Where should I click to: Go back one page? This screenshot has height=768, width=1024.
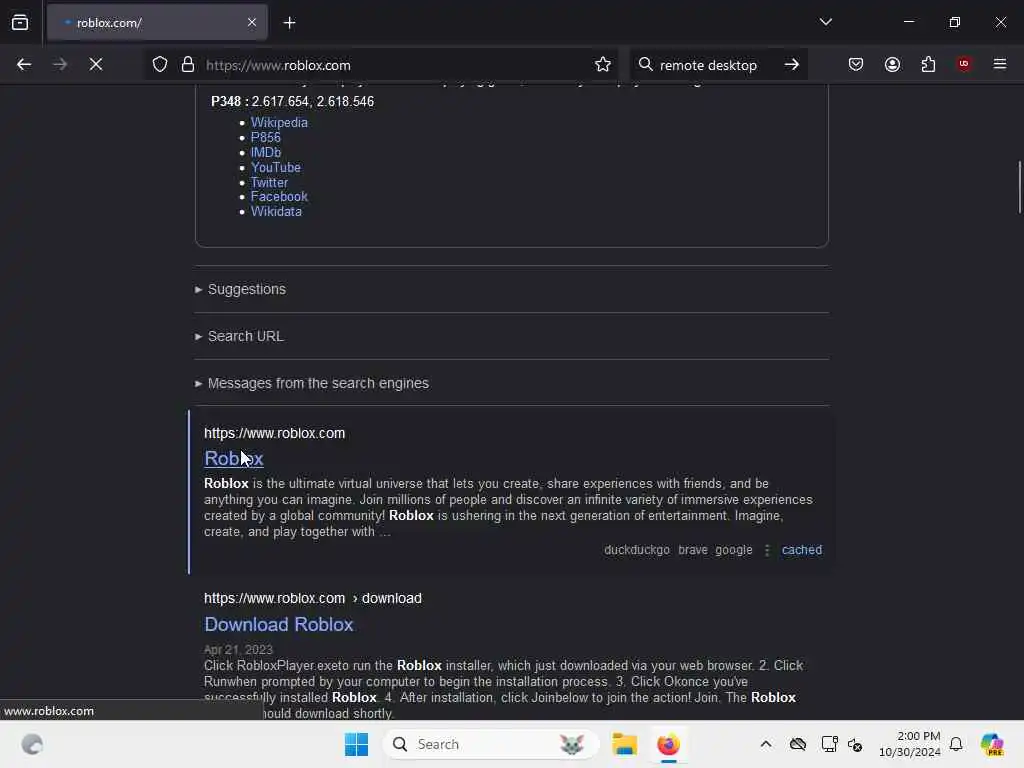pos(24,64)
